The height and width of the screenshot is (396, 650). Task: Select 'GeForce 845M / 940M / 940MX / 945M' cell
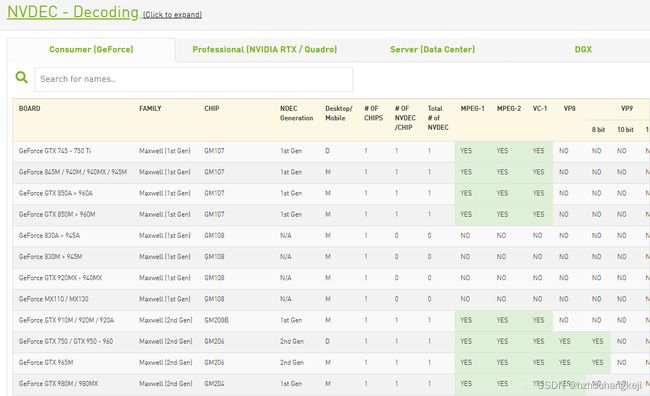click(x=73, y=172)
